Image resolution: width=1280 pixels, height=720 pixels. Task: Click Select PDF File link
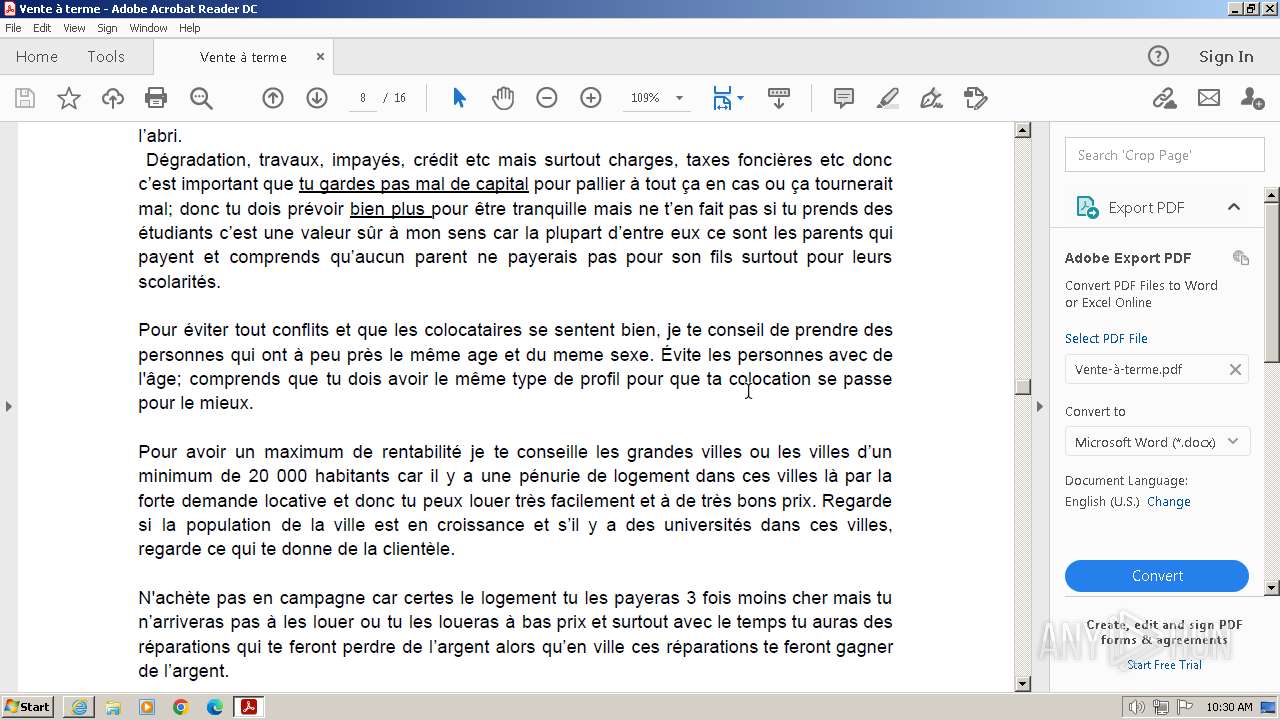(1106, 338)
